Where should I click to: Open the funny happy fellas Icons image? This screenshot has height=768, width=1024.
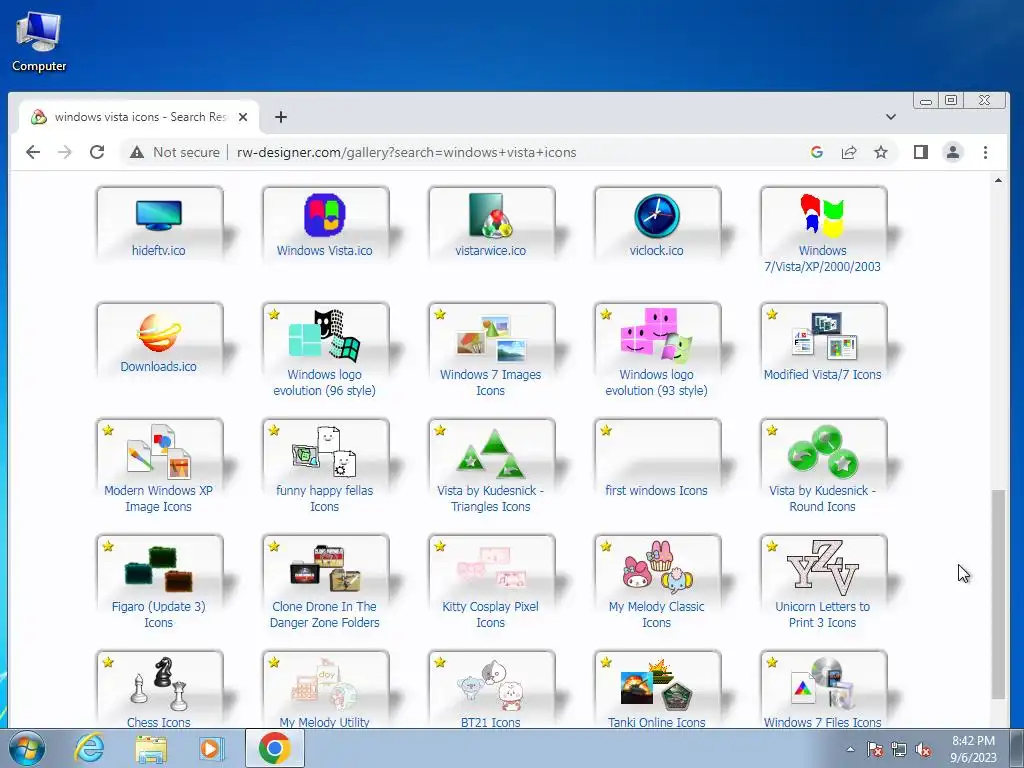tap(325, 451)
